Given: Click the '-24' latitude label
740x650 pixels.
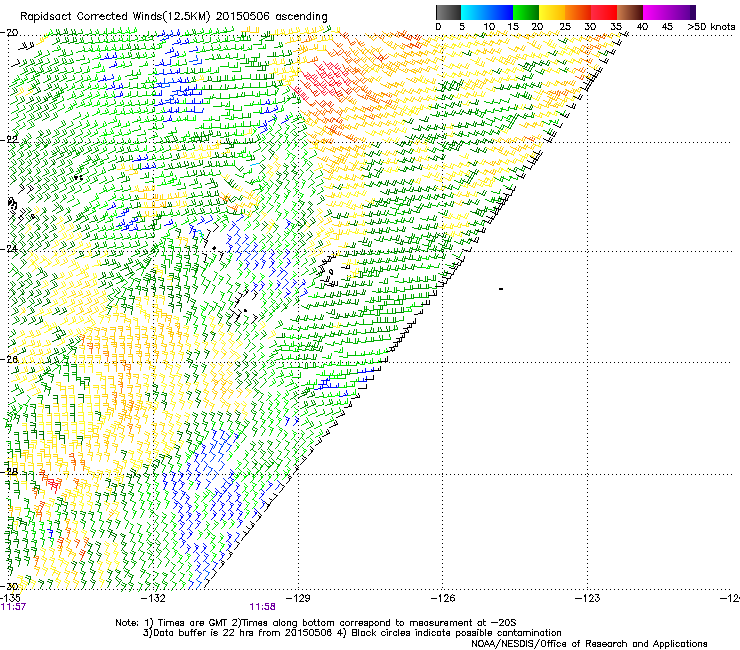Looking at the screenshot, I should click(9, 249).
